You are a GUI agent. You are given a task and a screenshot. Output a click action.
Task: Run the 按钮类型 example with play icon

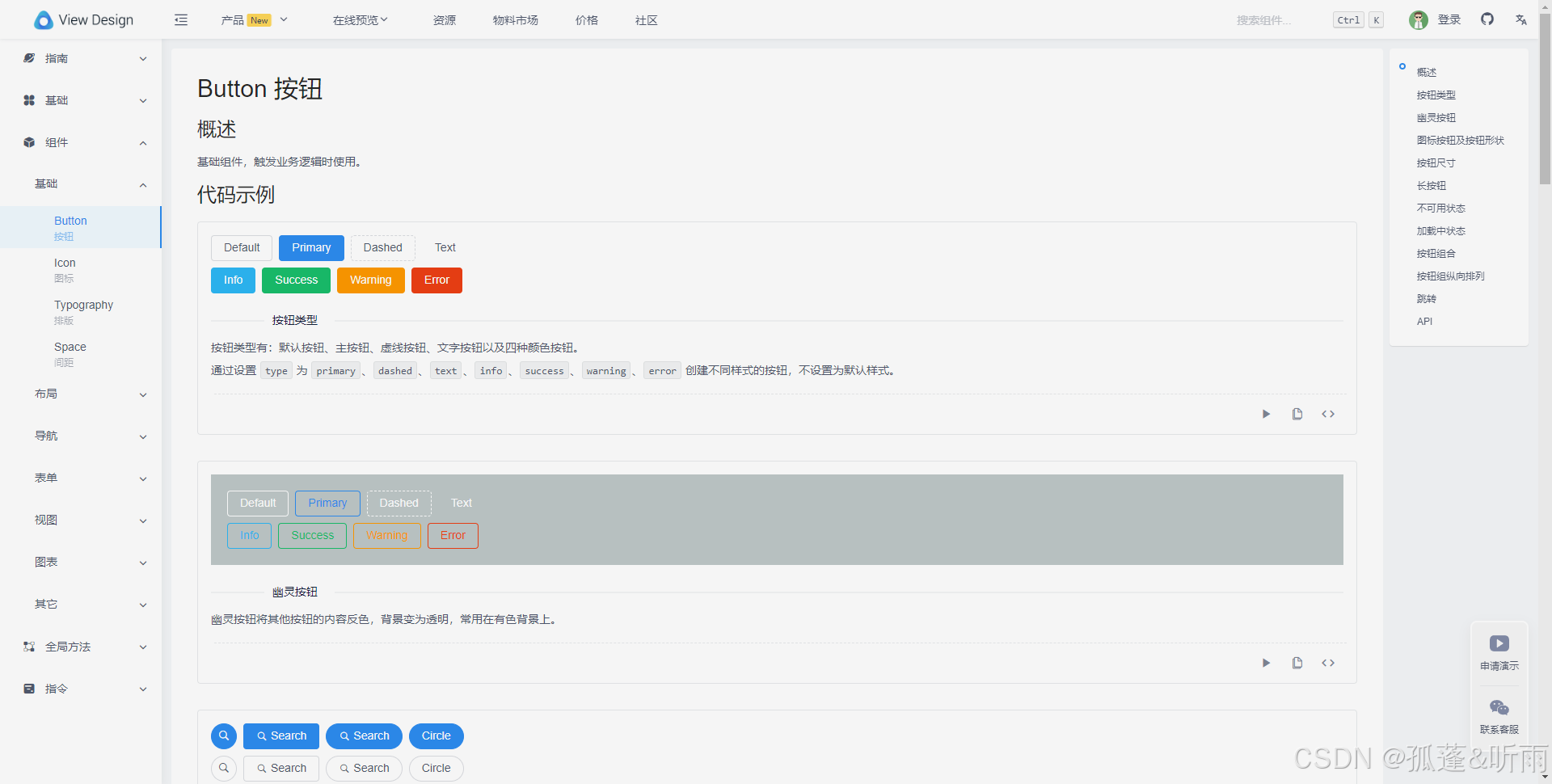tap(1267, 414)
